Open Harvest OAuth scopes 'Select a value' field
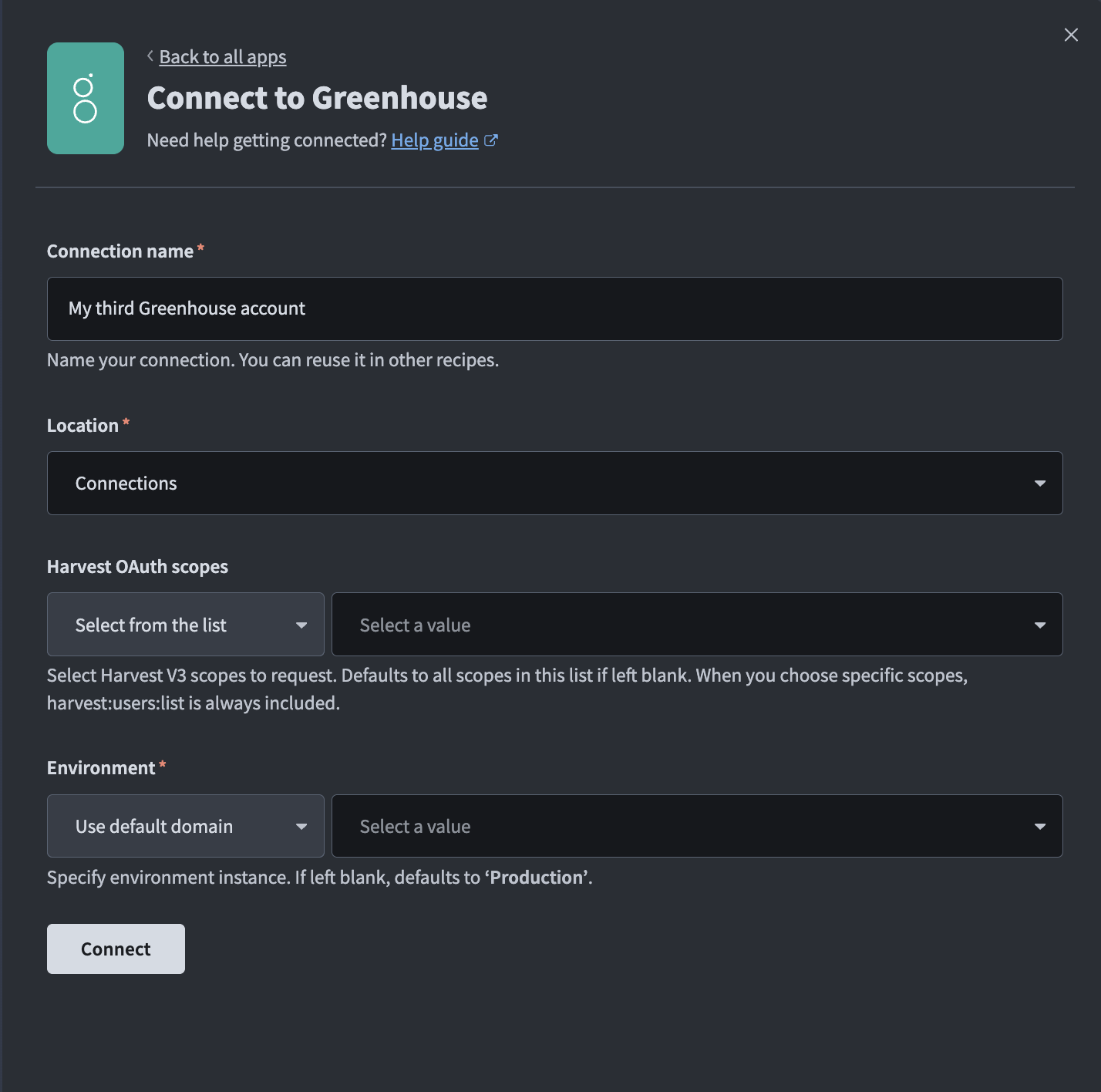 [696, 625]
